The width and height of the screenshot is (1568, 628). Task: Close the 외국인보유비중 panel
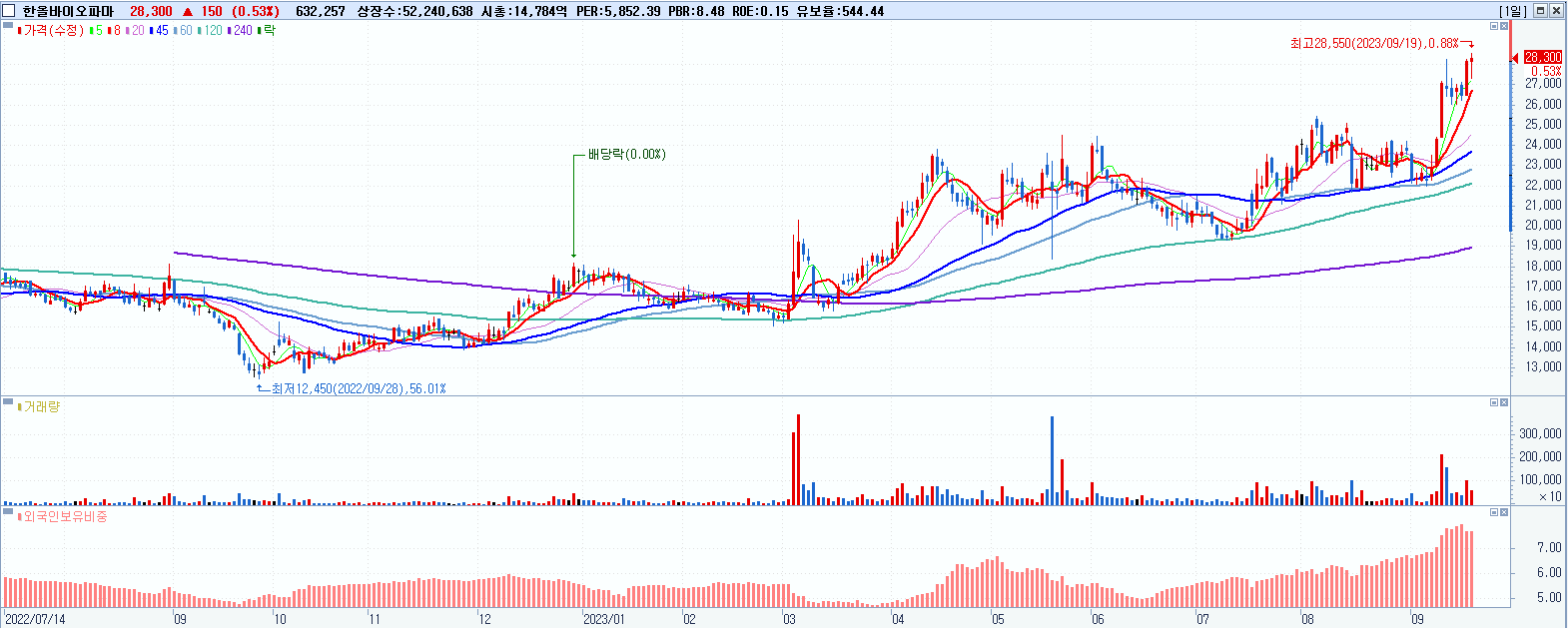(x=1505, y=512)
